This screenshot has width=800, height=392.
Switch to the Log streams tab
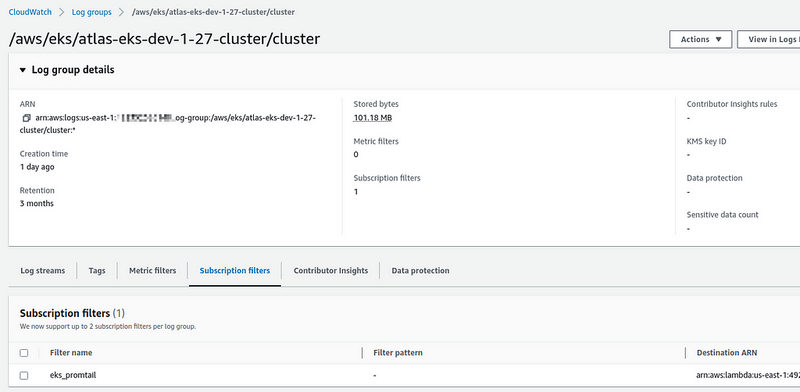click(x=43, y=271)
